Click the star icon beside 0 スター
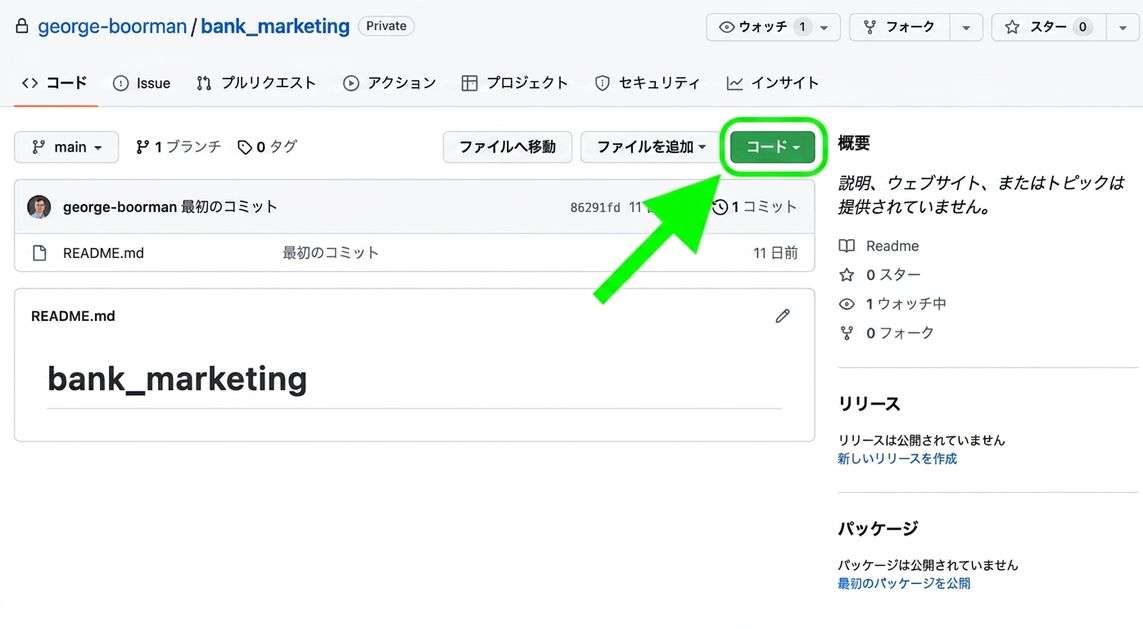Screen dimensions: 1143x629 [x=846, y=275]
